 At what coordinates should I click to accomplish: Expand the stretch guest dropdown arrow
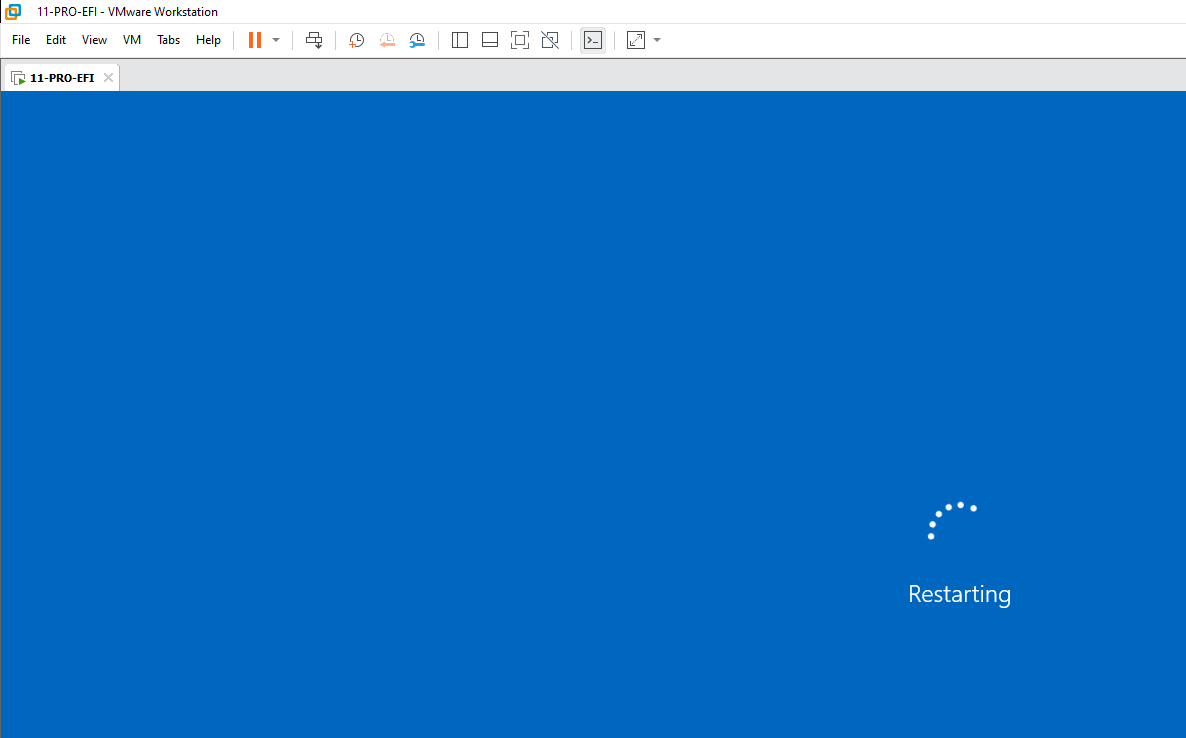(x=657, y=40)
